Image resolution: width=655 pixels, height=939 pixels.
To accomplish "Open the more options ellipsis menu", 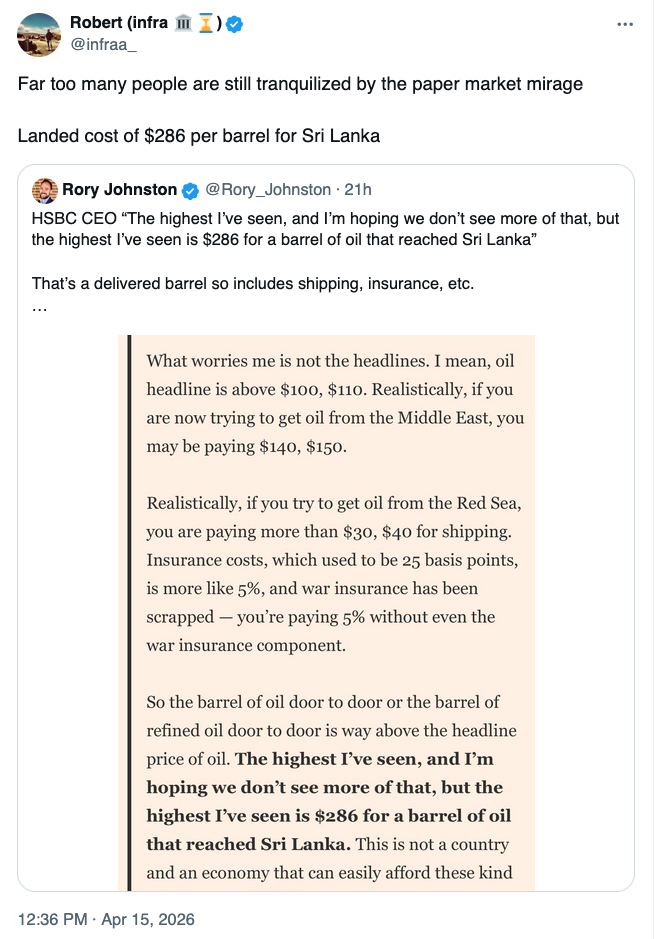I will [x=625, y=24].
